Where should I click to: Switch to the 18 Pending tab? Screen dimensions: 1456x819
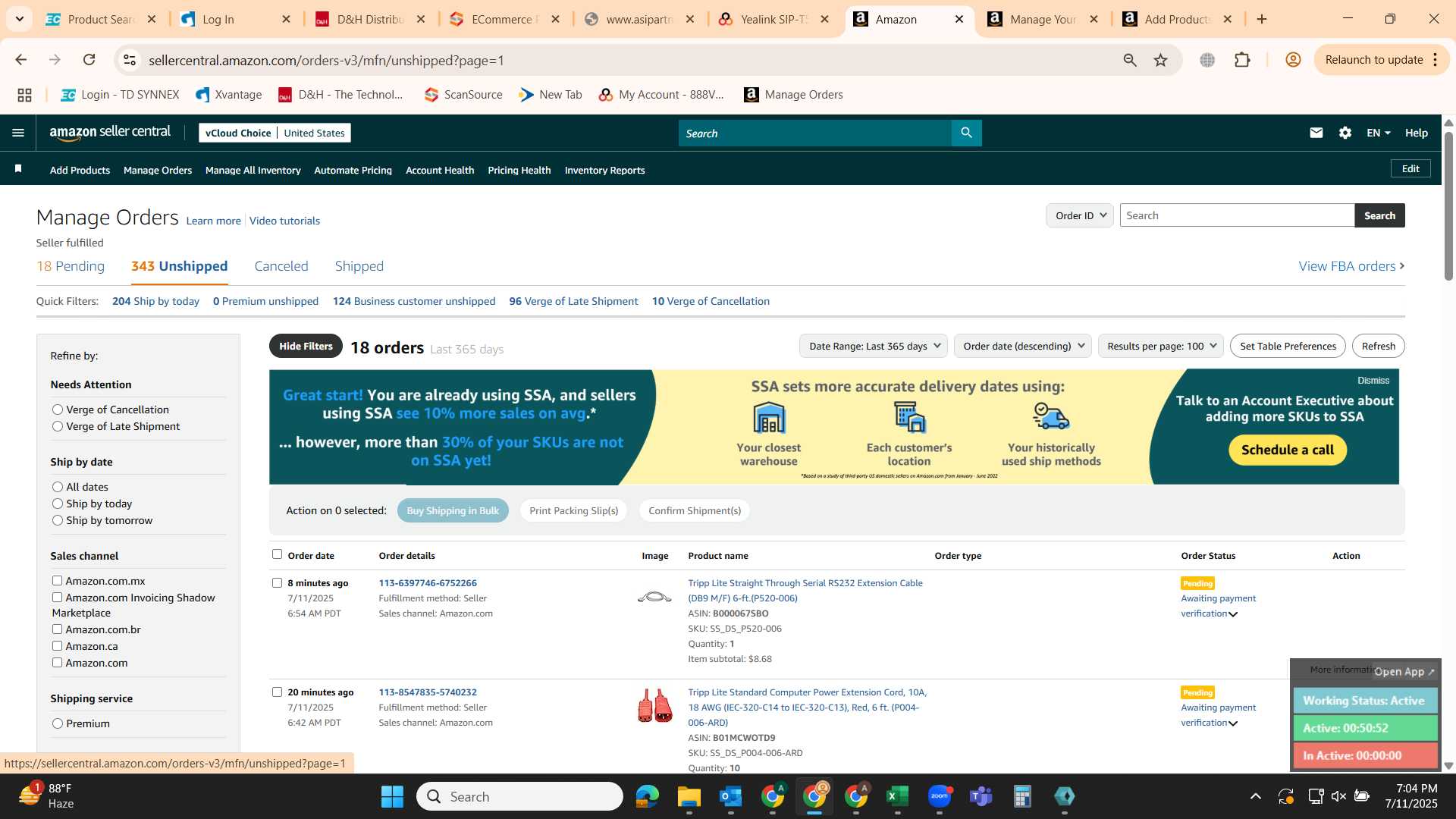[71, 266]
